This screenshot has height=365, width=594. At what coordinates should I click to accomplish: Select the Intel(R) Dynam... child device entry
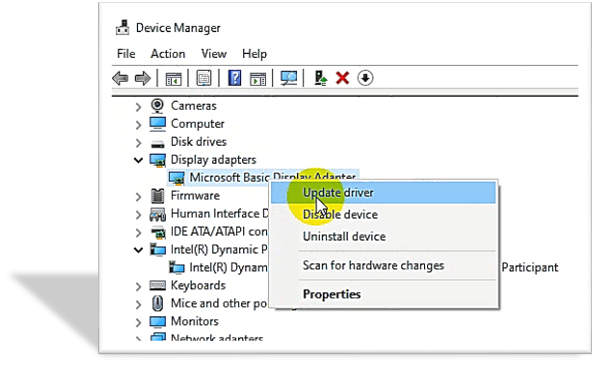tap(228, 268)
